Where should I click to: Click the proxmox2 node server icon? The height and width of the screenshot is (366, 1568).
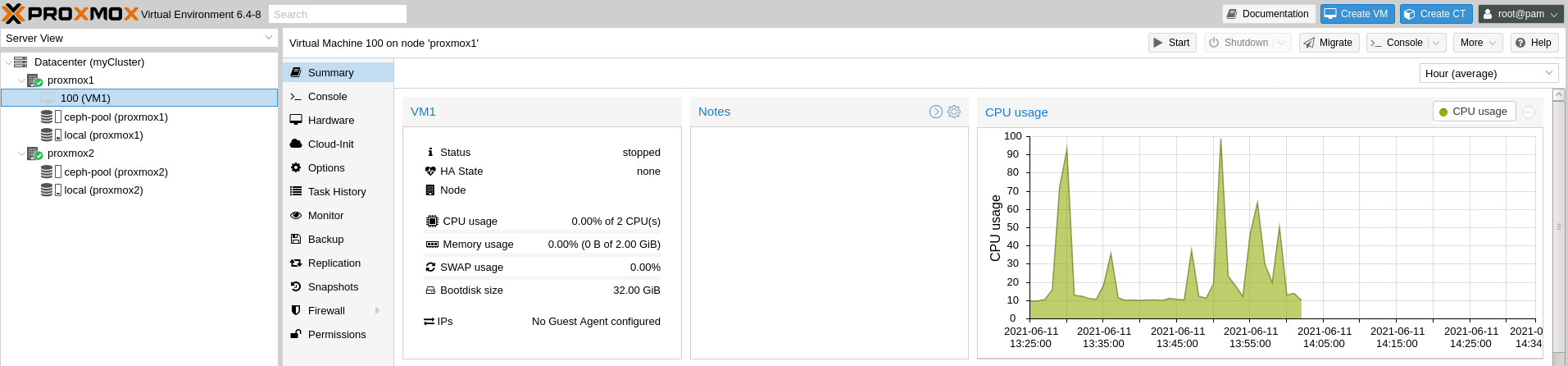[34, 153]
